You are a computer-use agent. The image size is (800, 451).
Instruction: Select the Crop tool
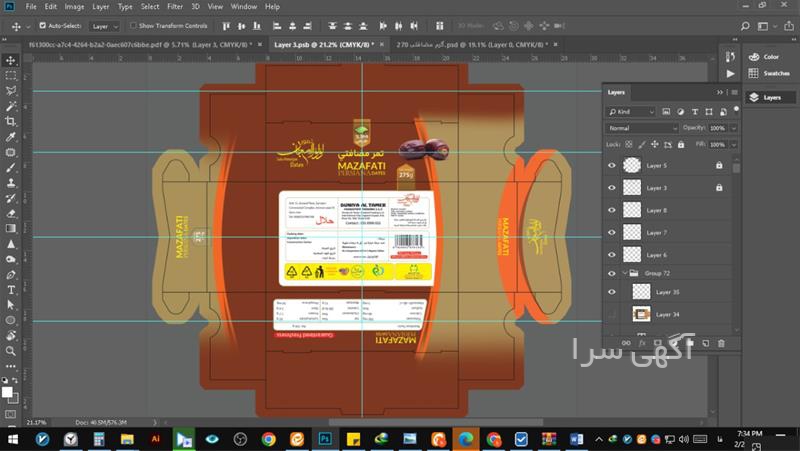coord(10,121)
